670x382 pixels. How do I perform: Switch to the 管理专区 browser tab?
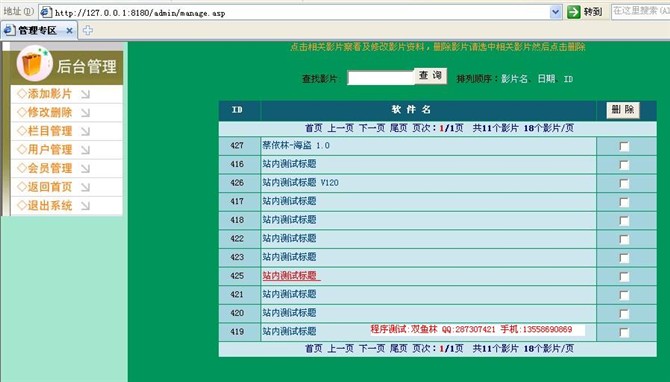click(39, 30)
